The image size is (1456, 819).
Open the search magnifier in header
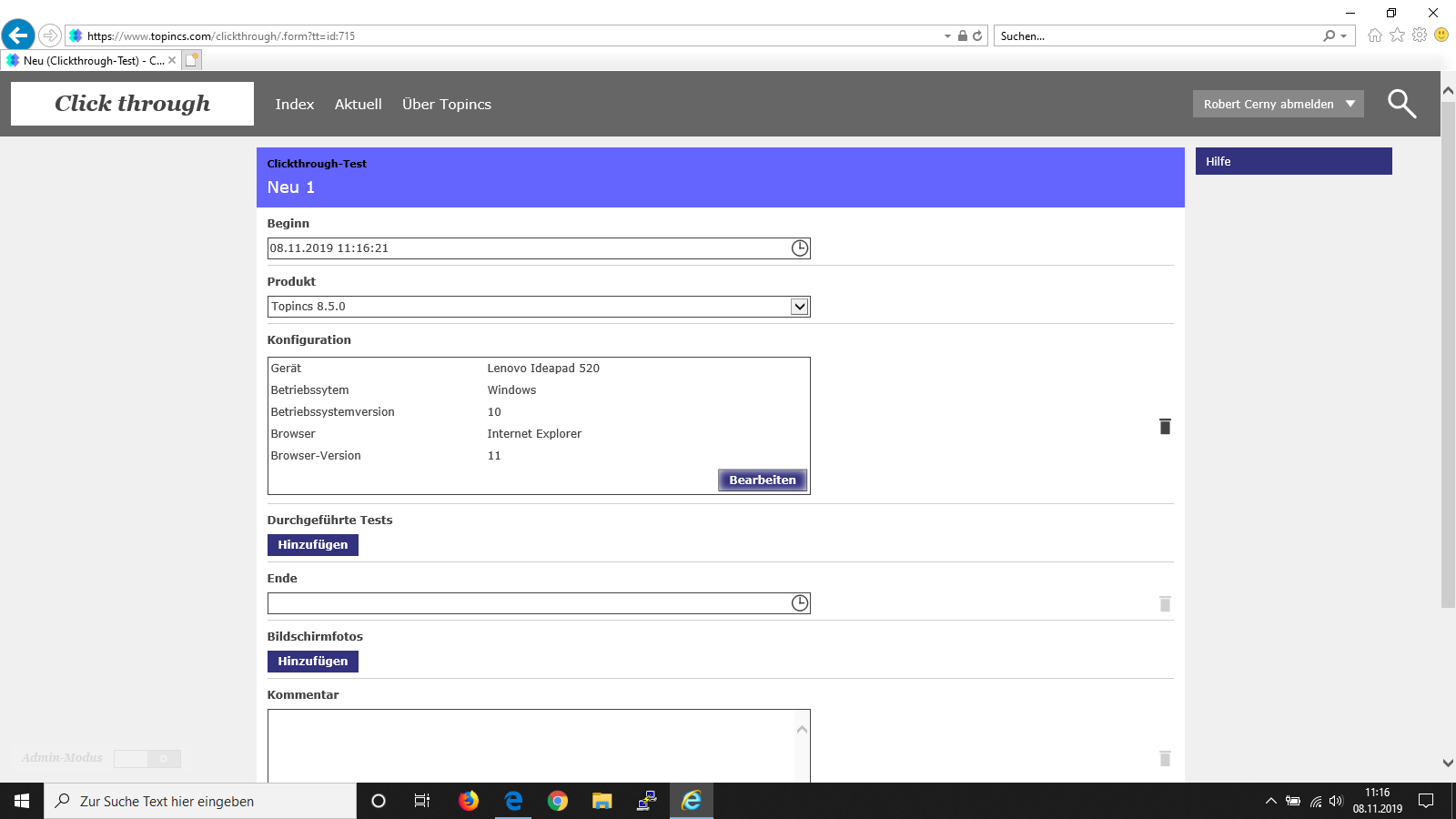1401,104
